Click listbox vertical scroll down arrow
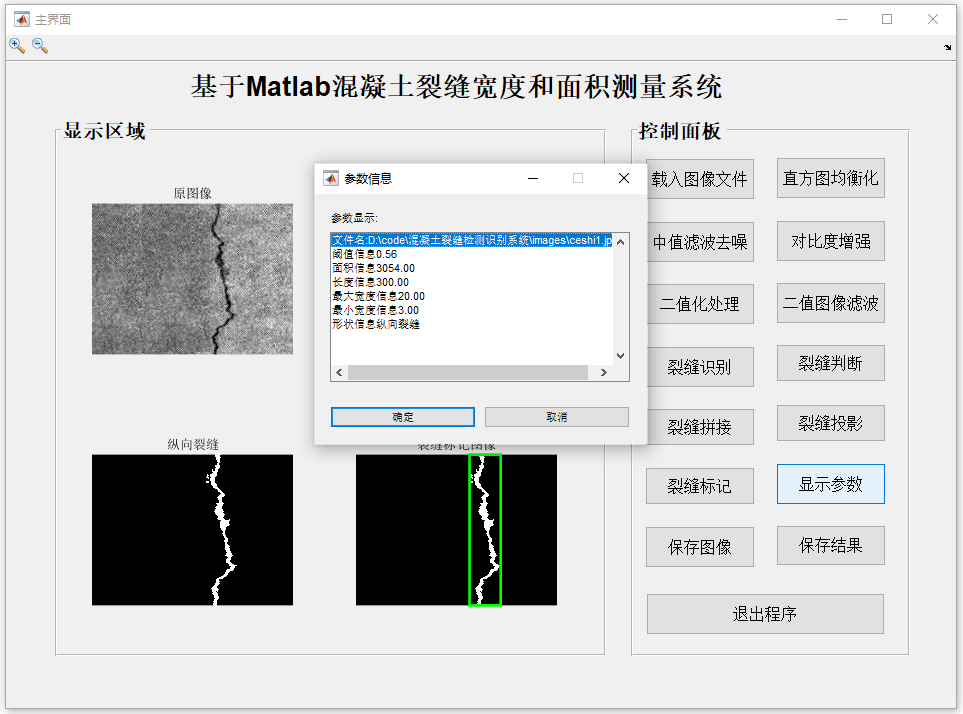 [x=620, y=356]
